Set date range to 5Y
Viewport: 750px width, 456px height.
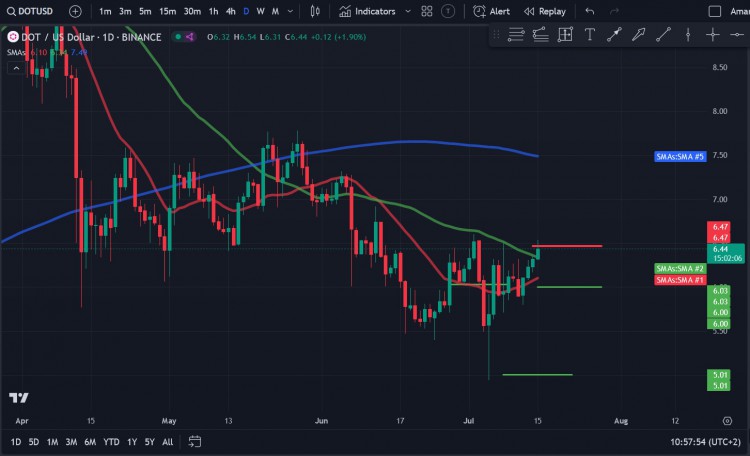[150, 442]
